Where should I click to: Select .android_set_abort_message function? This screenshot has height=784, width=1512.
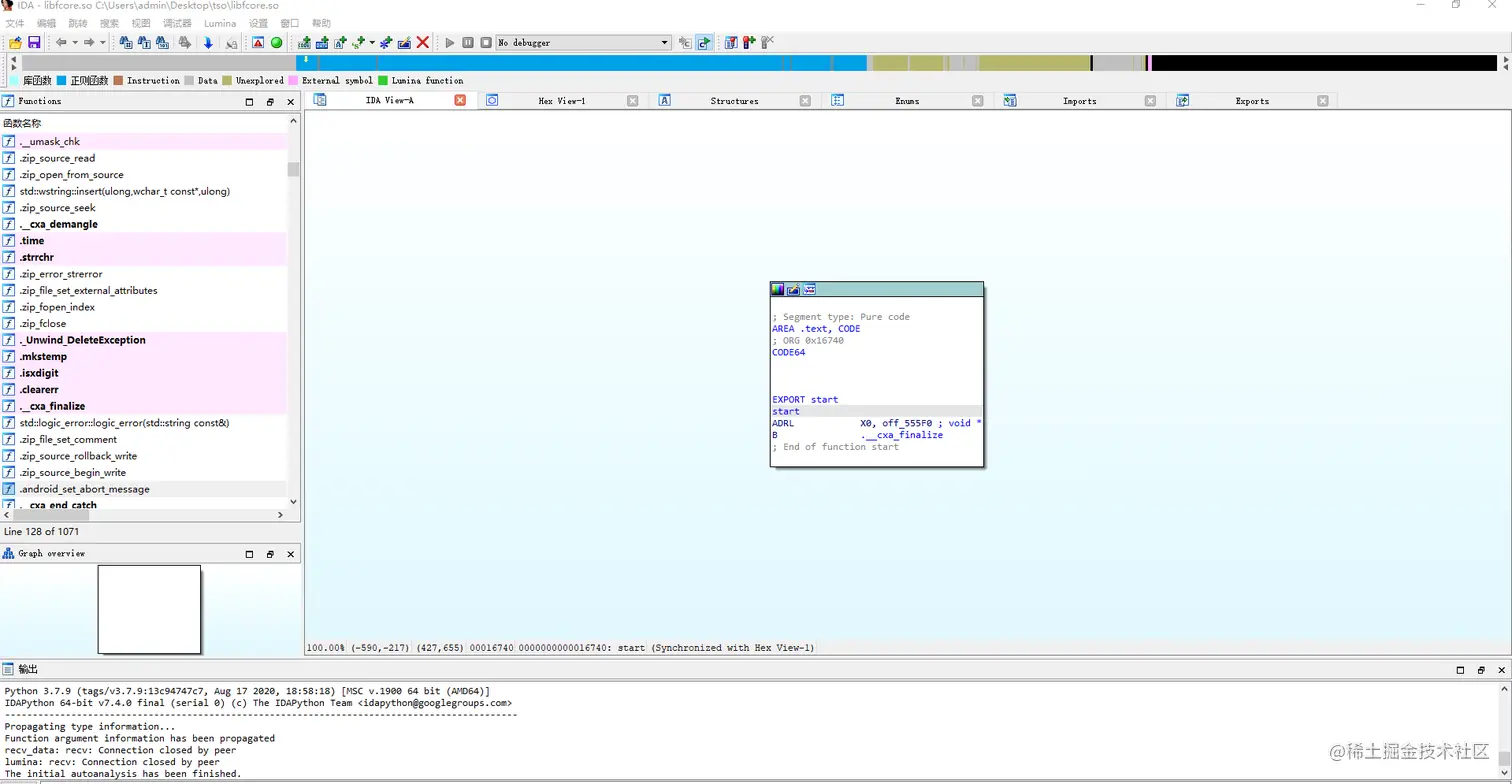[x=144, y=489]
